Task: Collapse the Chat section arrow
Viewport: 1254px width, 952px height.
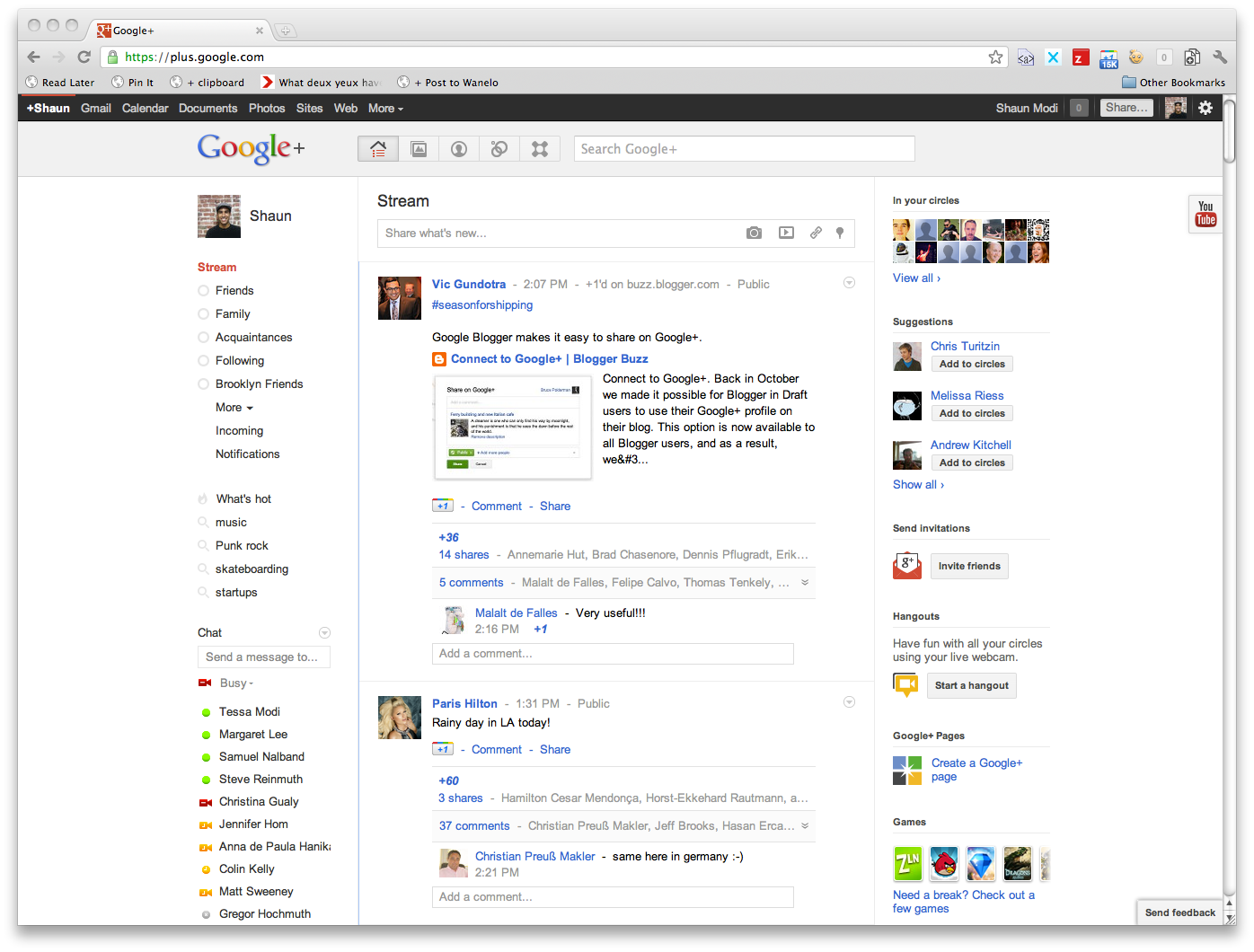Action: pyautogui.click(x=324, y=632)
